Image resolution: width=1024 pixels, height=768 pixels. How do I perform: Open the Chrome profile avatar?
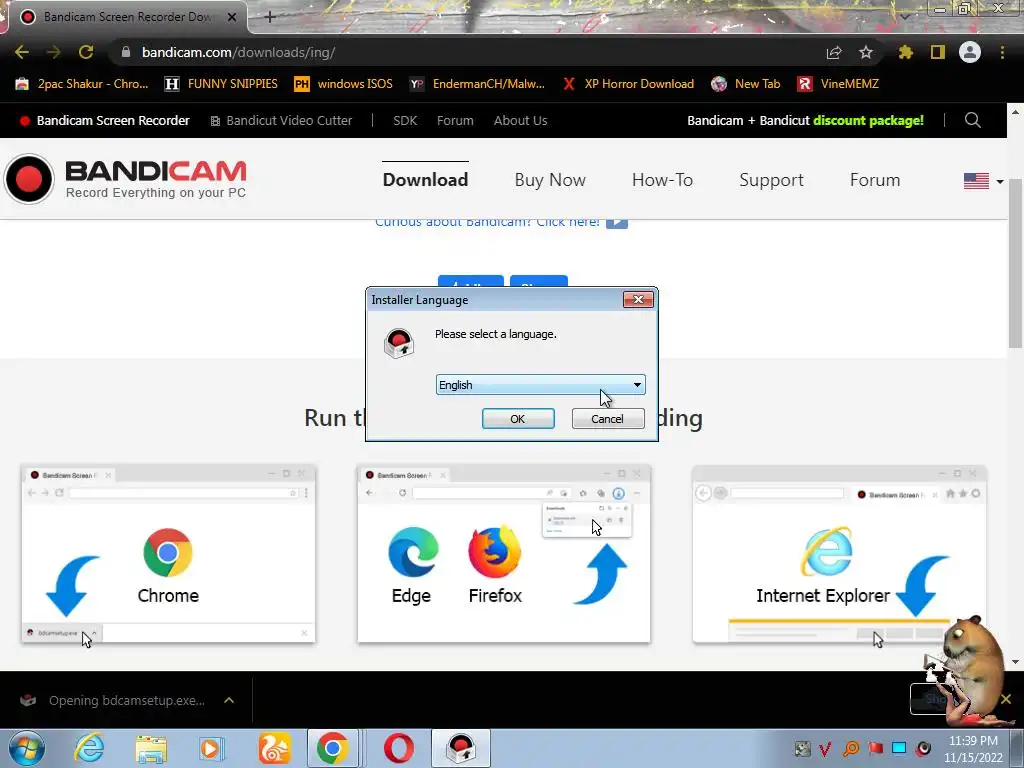coord(970,52)
